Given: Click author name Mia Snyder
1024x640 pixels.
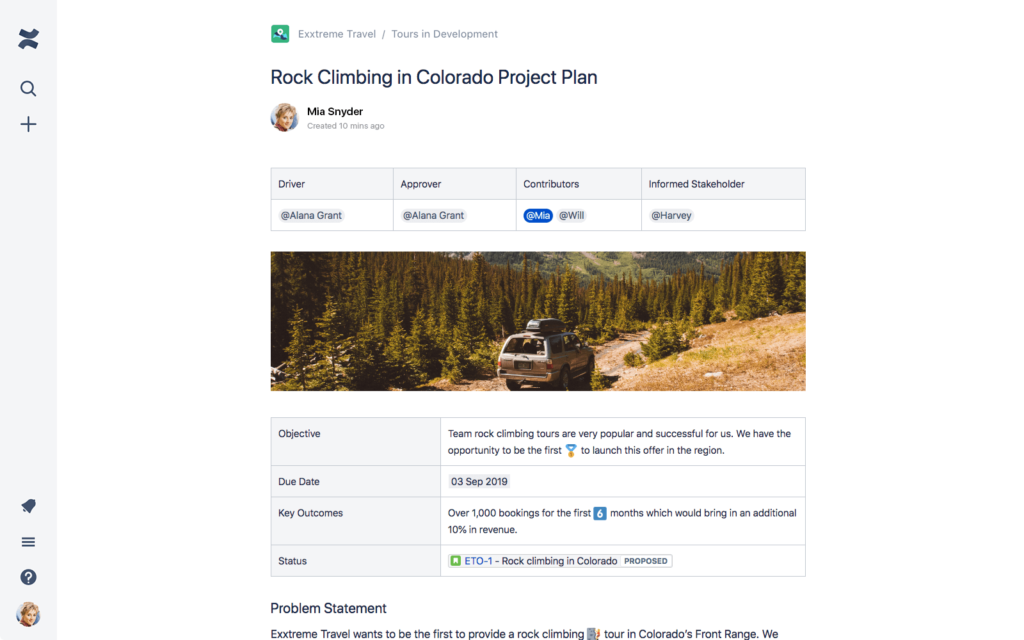Looking at the screenshot, I should point(334,110).
